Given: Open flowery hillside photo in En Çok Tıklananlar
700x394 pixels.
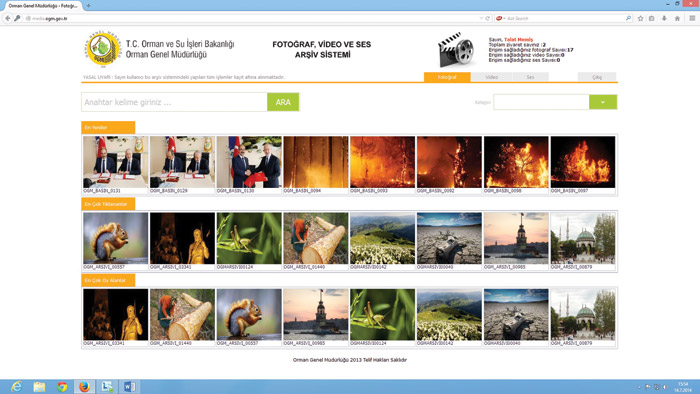Looking at the screenshot, I should coord(383,238).
